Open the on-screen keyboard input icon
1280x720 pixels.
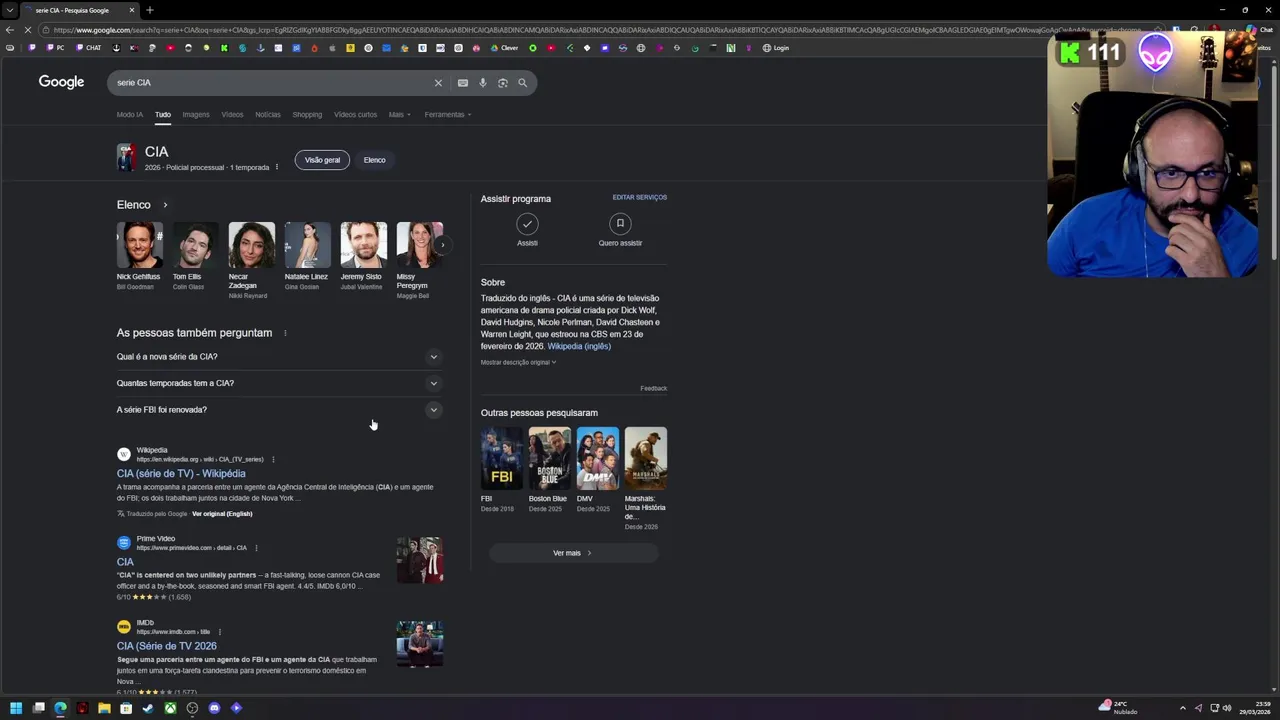463,83
